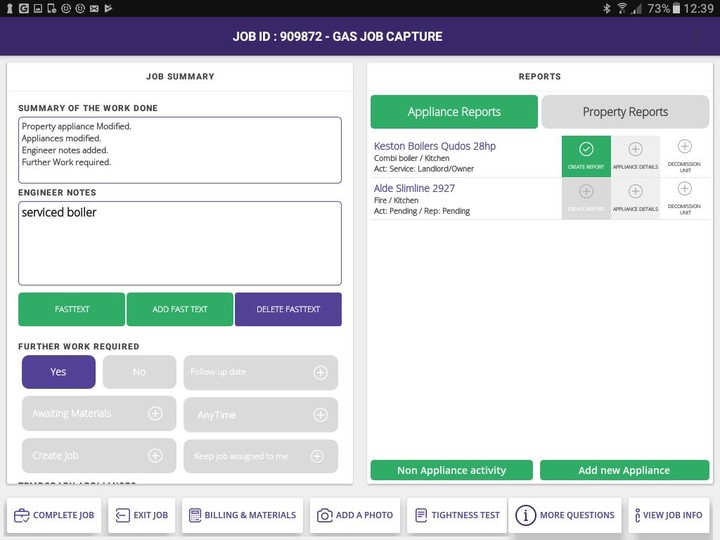
Task: Open the Create Job selector
Action: [x=99, y=456]
